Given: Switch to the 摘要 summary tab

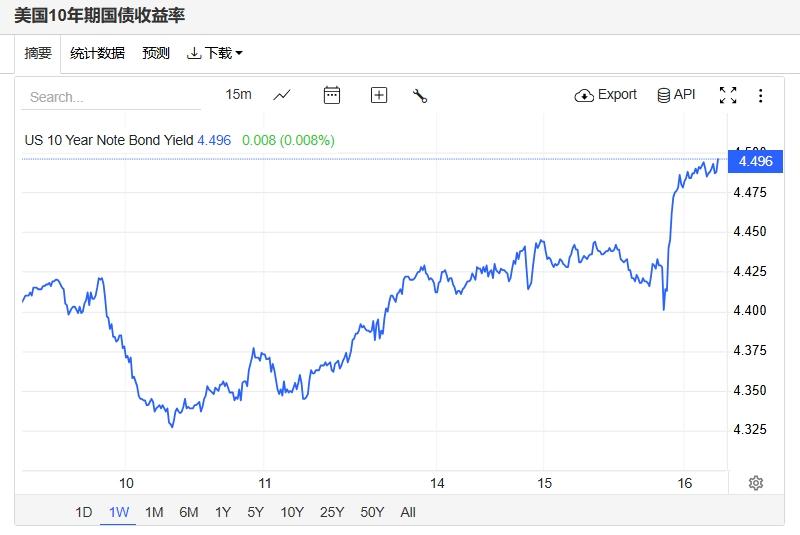Looking at the screenshot, I should [x=38, y=53].
